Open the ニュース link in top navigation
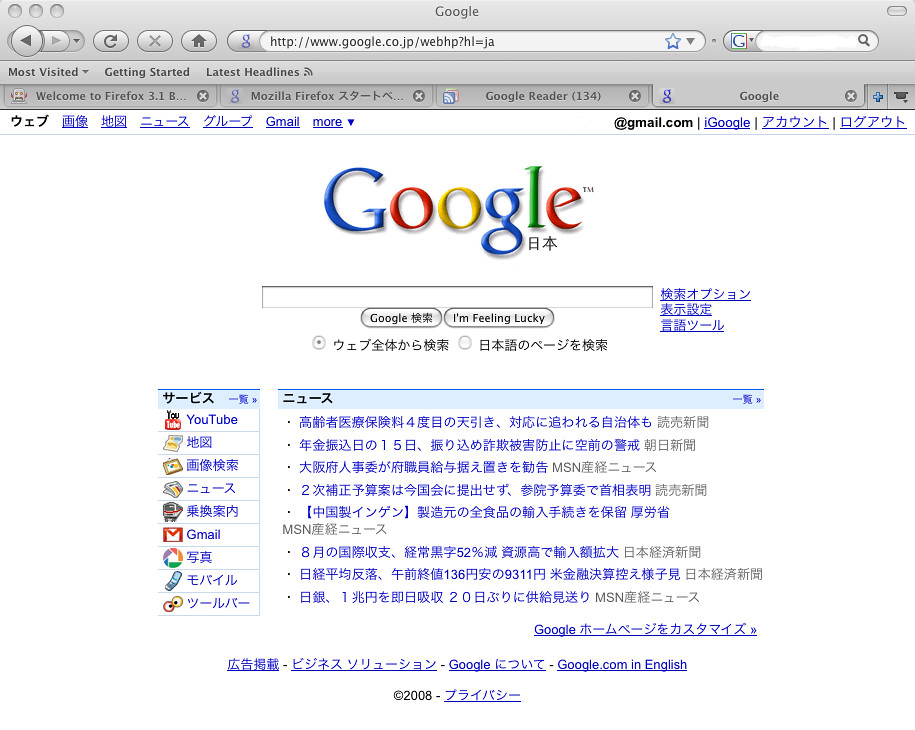915x730 pixels. coord(165,121)
